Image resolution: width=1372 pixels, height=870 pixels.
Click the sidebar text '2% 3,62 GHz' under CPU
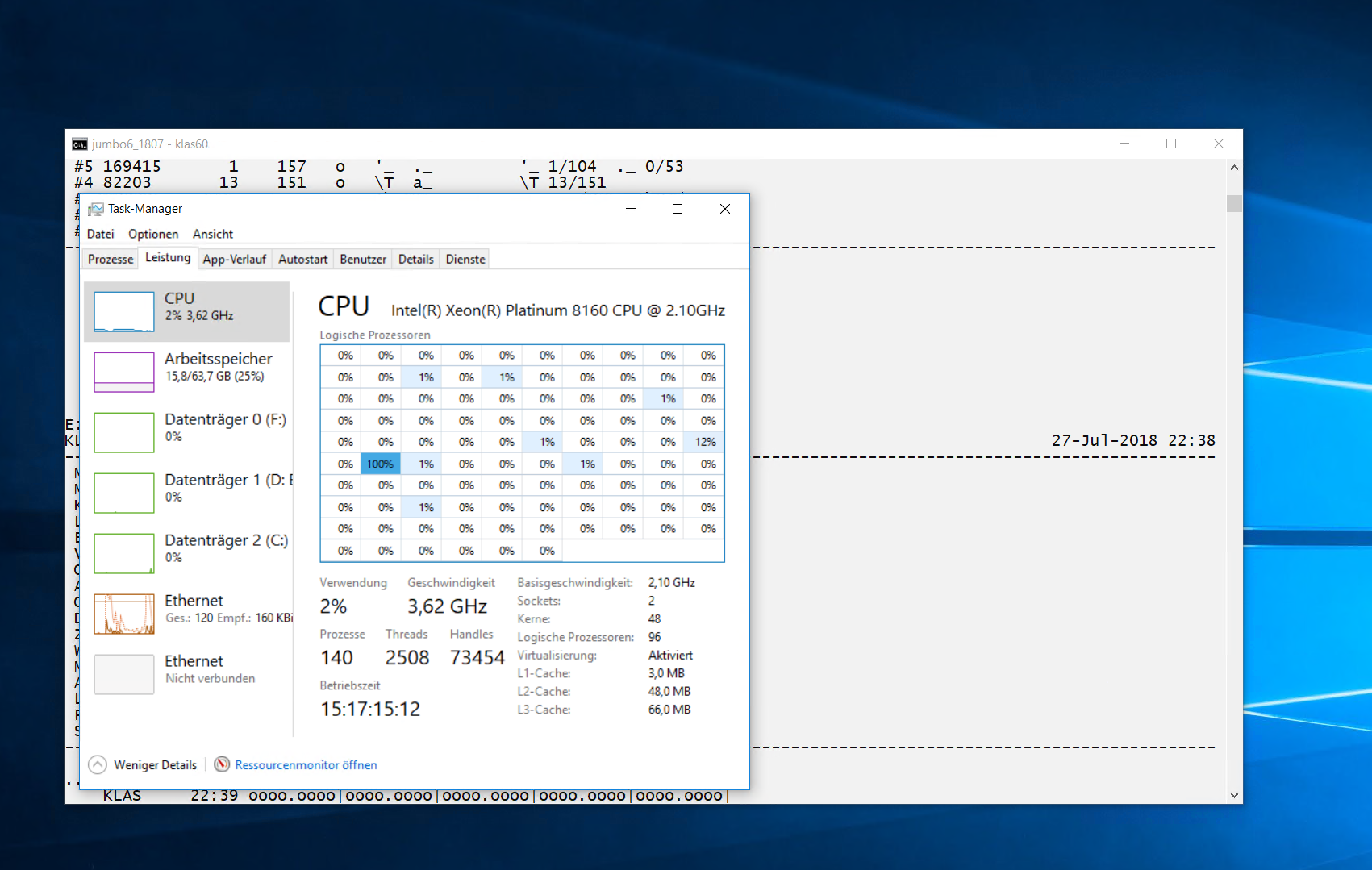(x=199, y=316)
